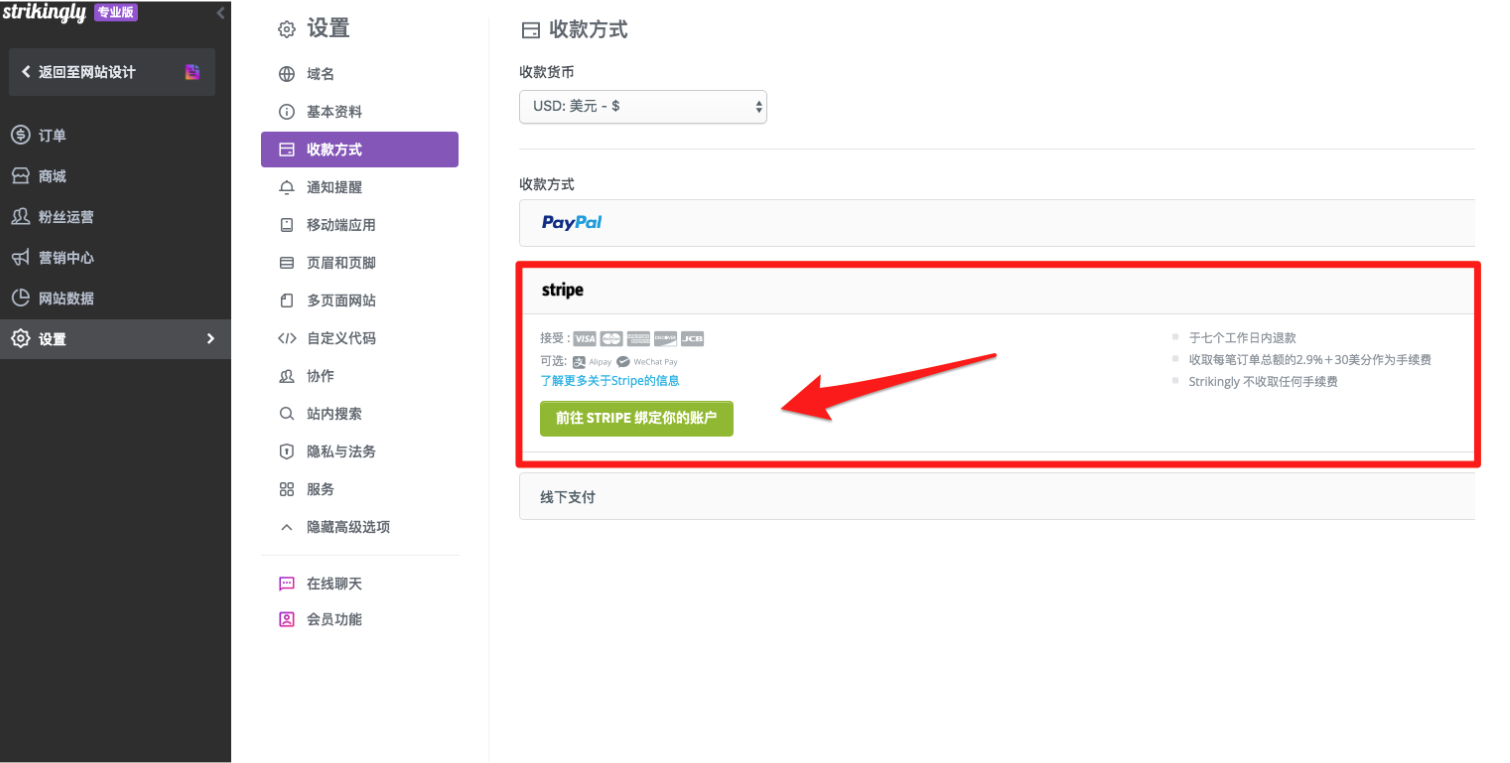Screen dimensions: 1510x763
Task: Click the 隐私与法务 shield icon
Action: (286, 451)
